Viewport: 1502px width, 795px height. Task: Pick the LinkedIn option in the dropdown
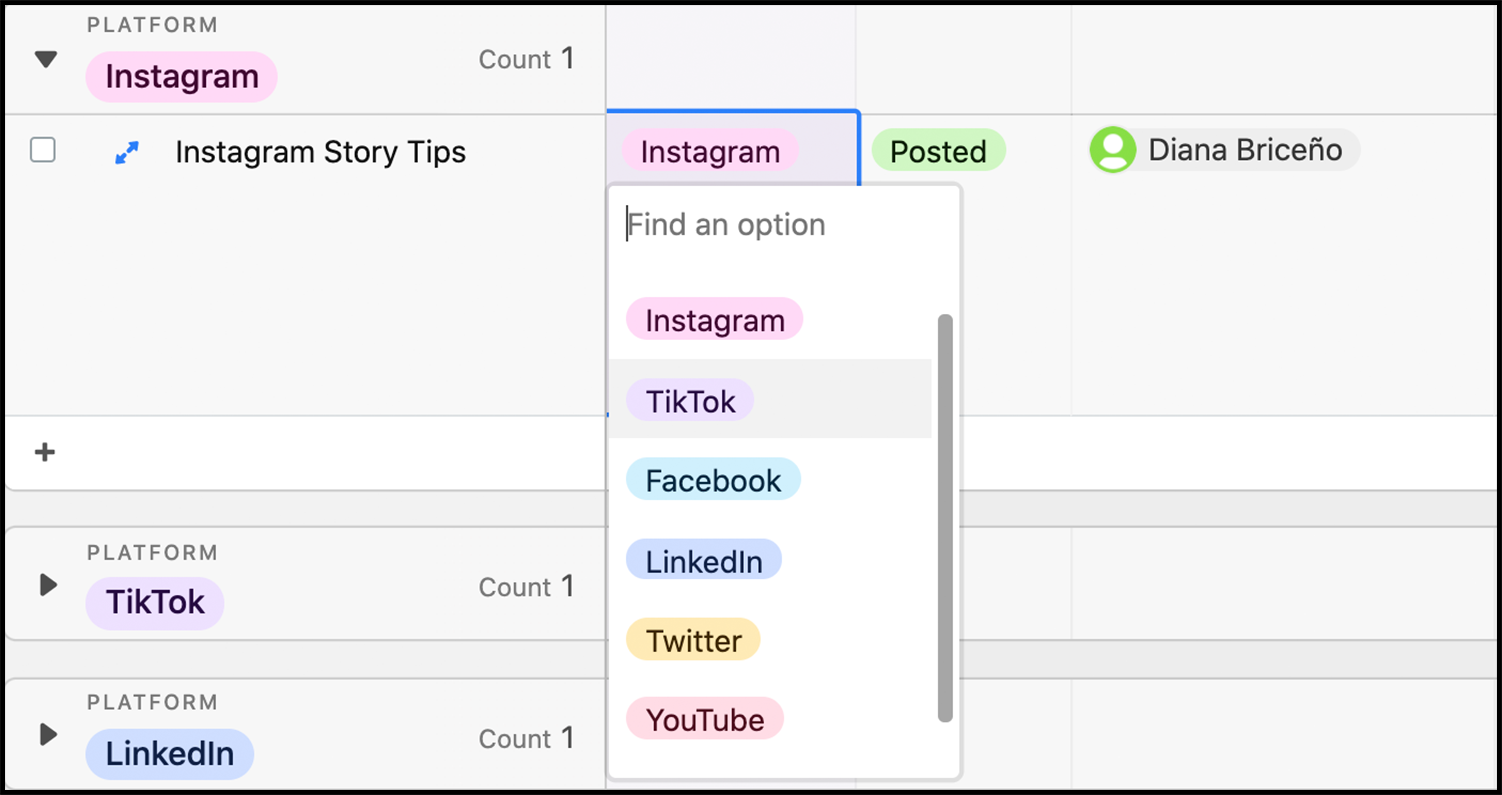tap(704, 560)
